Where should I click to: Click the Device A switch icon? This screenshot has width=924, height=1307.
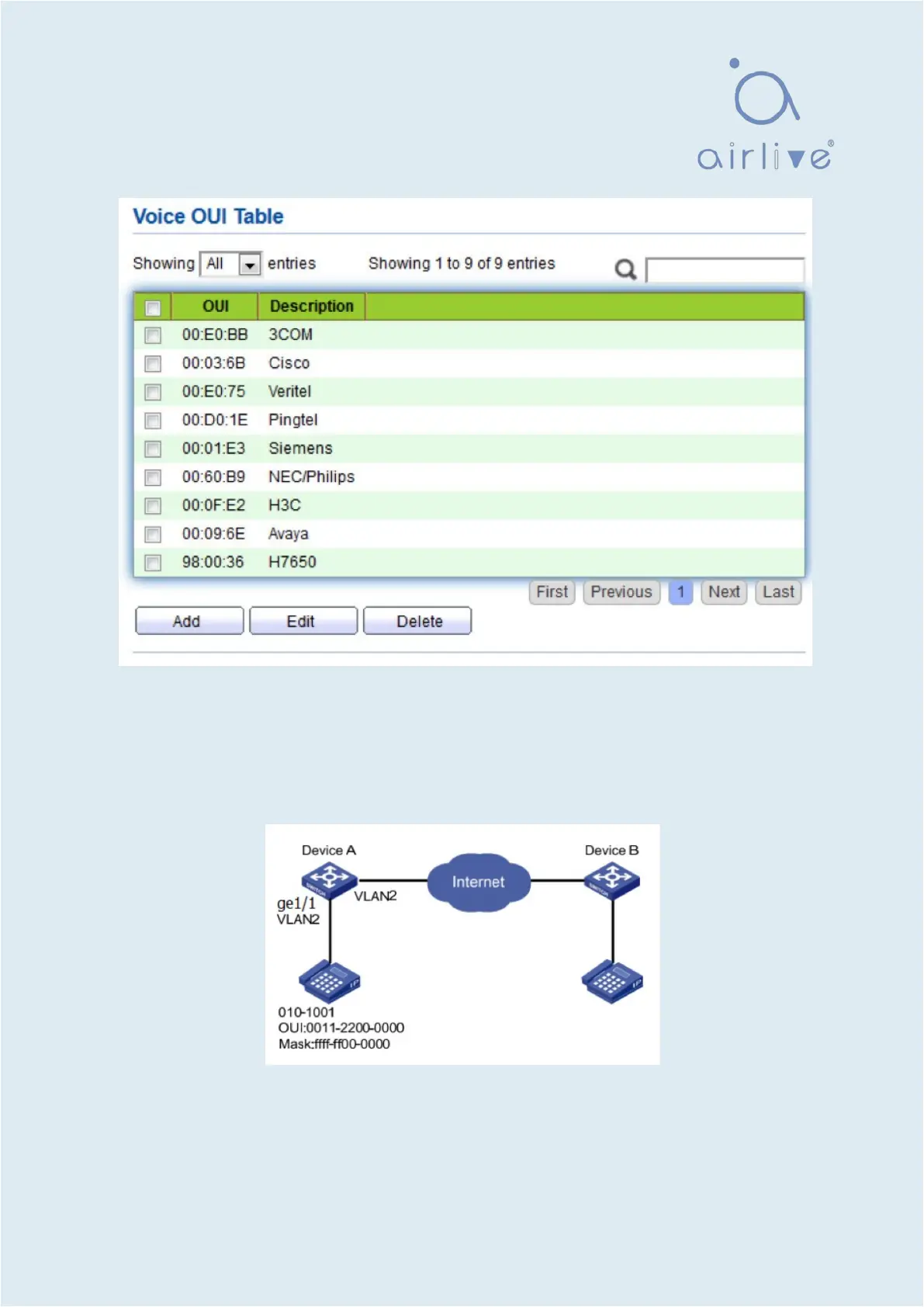click(329, 881)
